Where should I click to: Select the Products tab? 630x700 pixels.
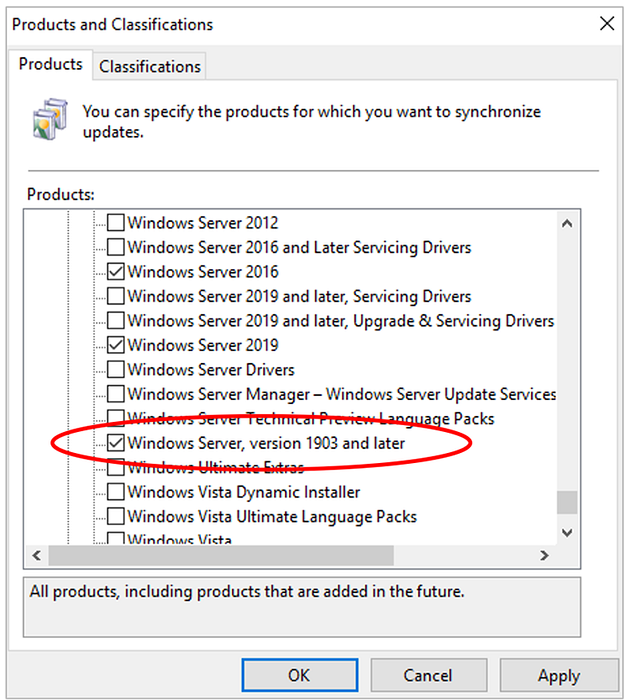click(51, 64)
